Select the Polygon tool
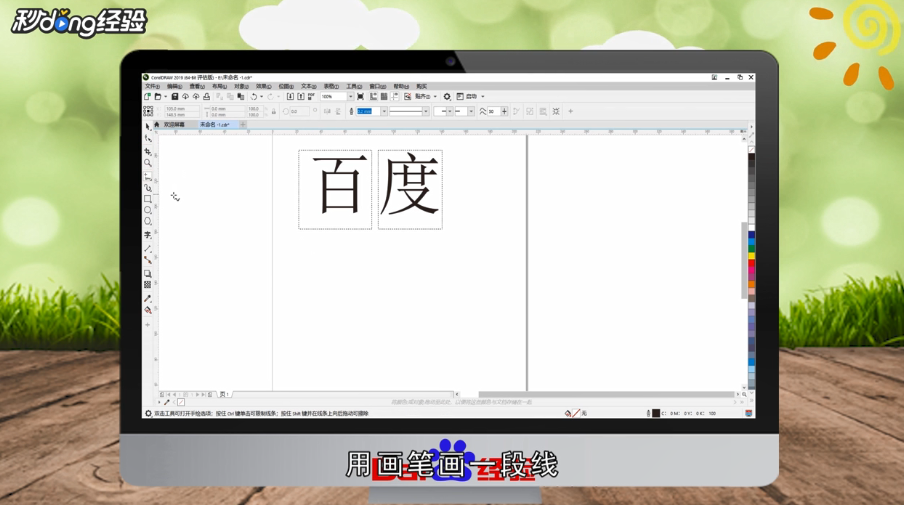904x505 pixels. point(148,221)
